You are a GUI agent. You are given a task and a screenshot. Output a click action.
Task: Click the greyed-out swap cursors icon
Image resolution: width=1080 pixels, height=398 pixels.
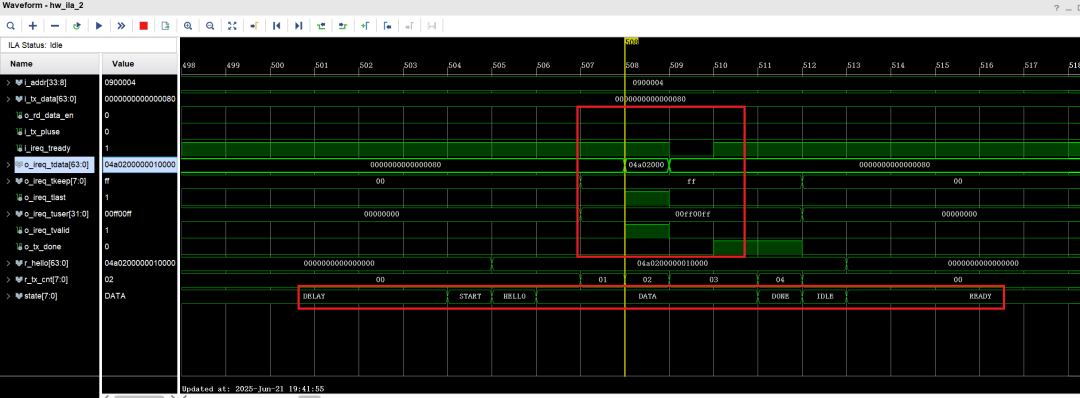[432, 25]
